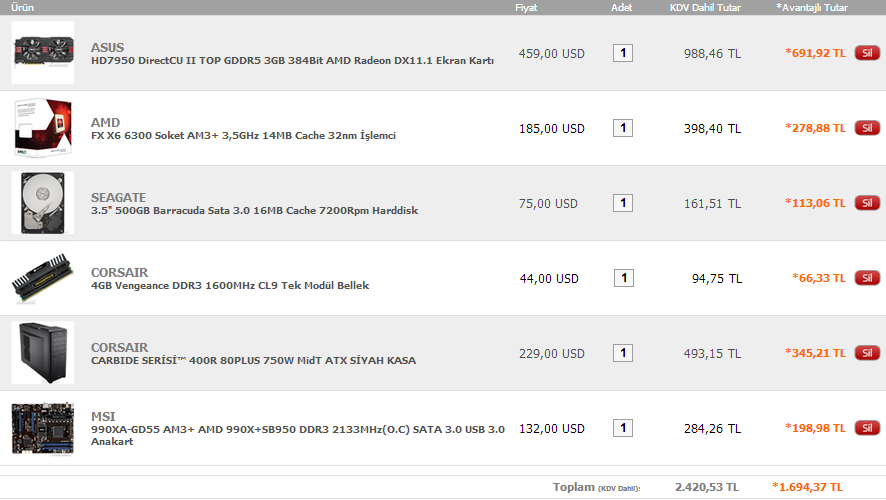Select the Corsair Vengeance quantity box

pos(624,278)
